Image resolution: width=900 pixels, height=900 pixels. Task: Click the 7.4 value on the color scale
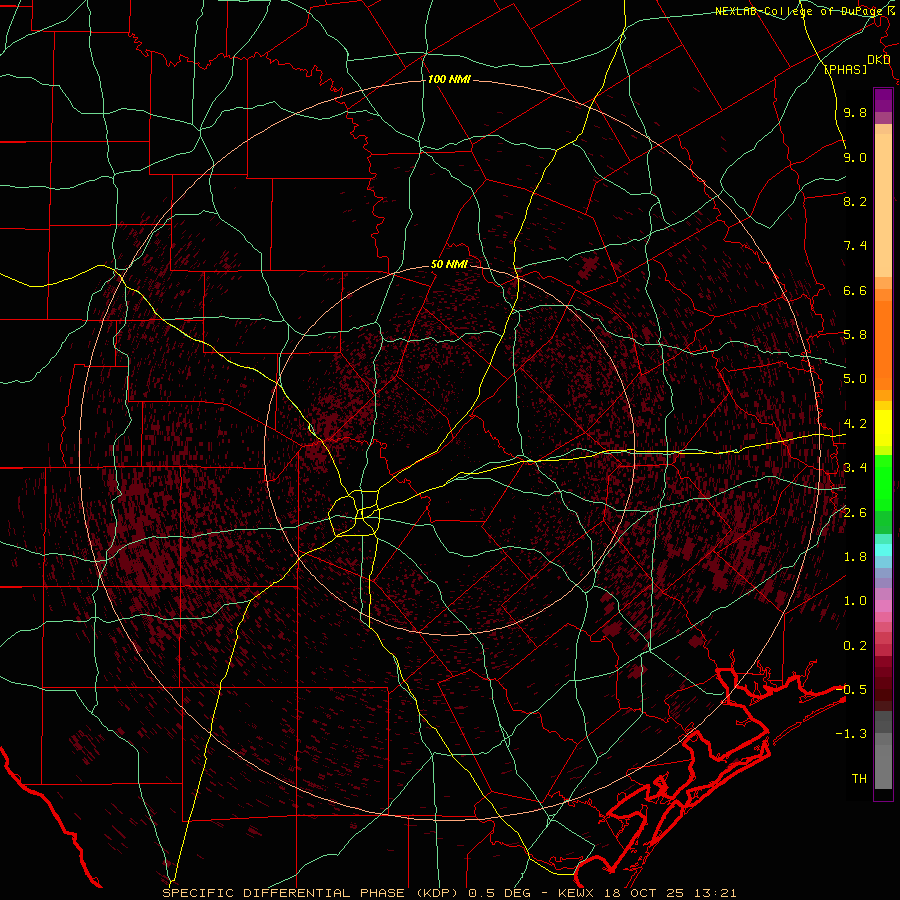855,246
